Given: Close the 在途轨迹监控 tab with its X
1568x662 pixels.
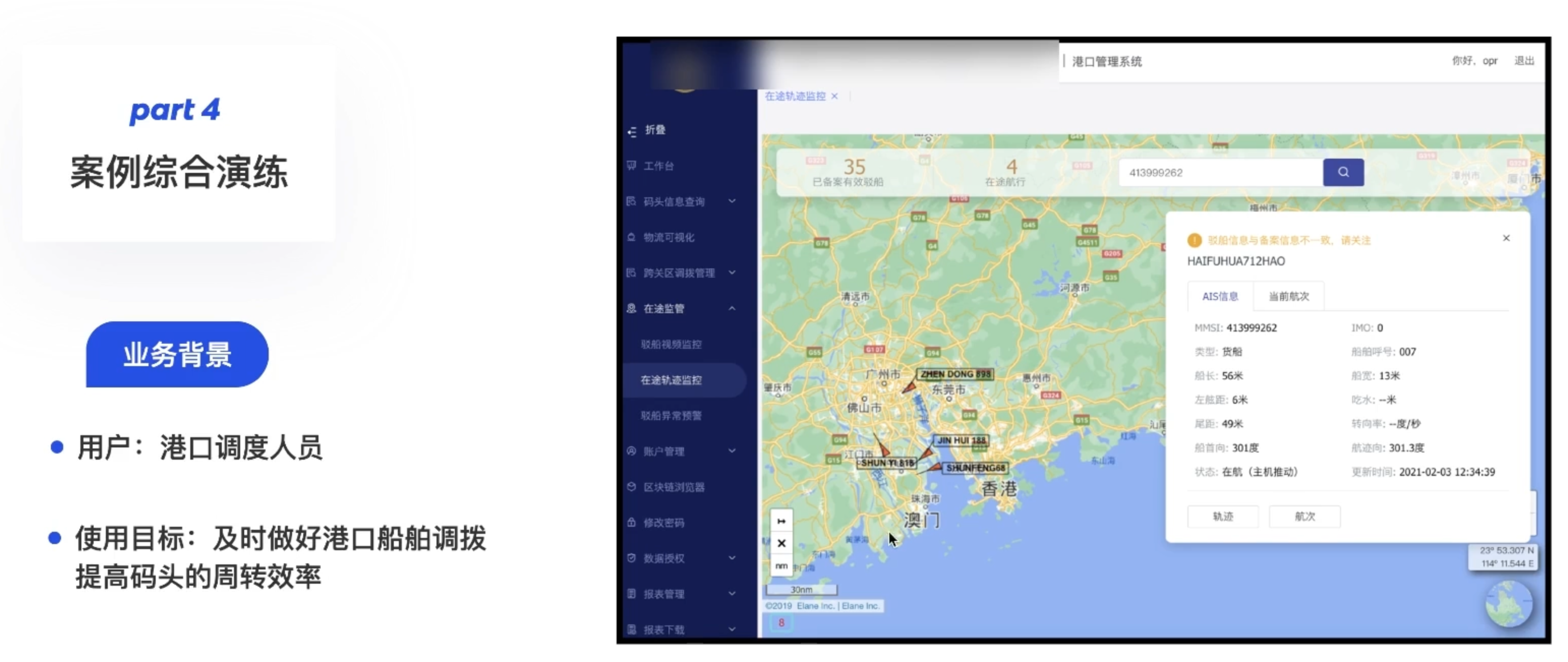Looking at the screenshot, I should (834, 96).
